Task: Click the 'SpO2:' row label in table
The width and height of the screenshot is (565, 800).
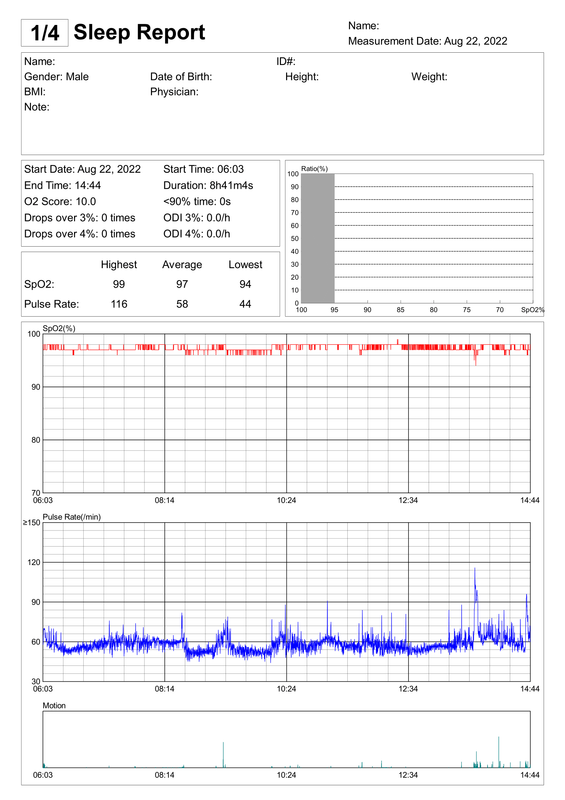Action: (x=39, y=284)
